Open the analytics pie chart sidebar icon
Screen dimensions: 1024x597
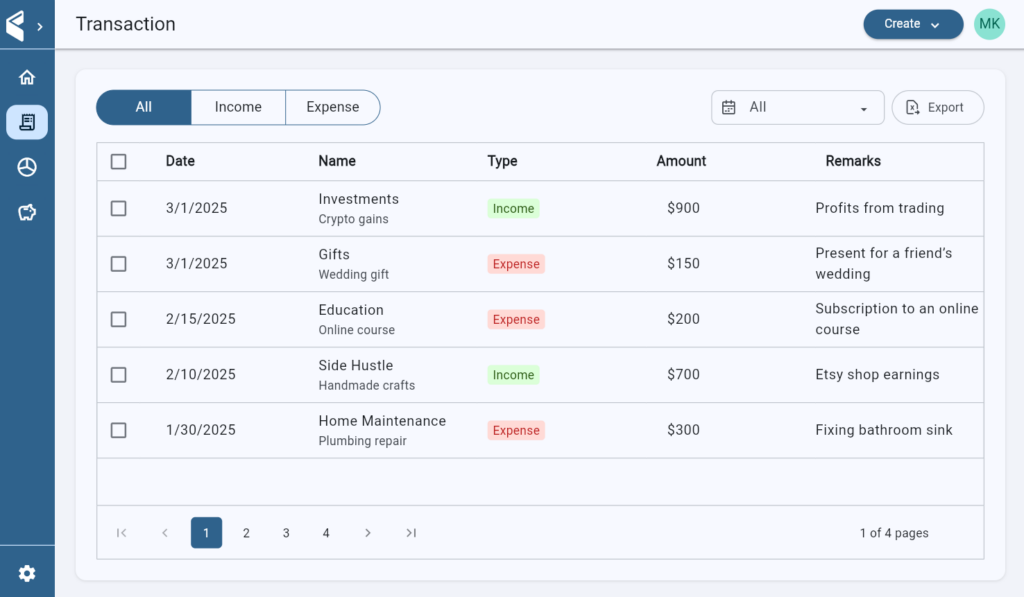coord(27,167)
